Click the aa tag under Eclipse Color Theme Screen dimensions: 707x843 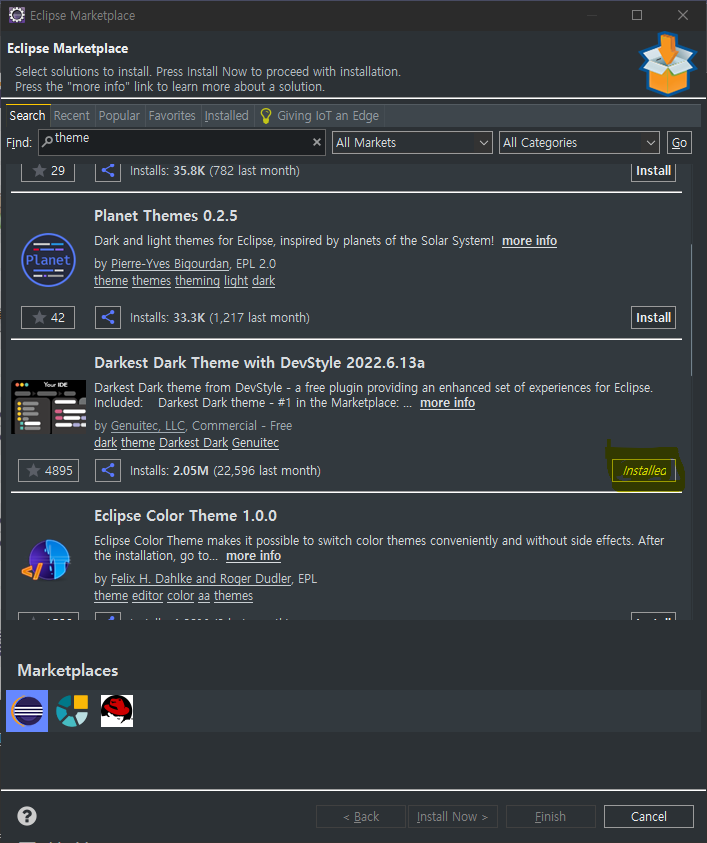click(x=204, y=596)
